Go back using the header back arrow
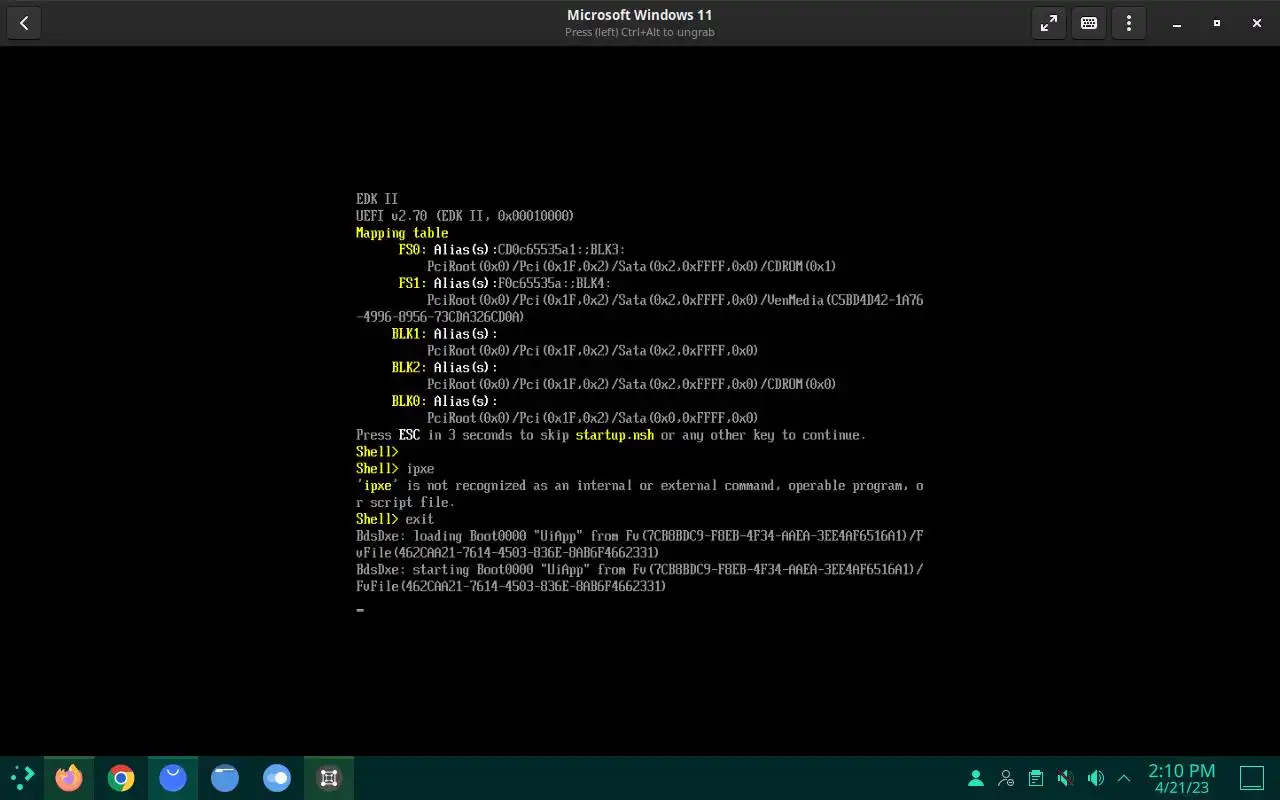The width and height of the screenshot is (1280, 800). pyautogui.click(x=24, y=23)
